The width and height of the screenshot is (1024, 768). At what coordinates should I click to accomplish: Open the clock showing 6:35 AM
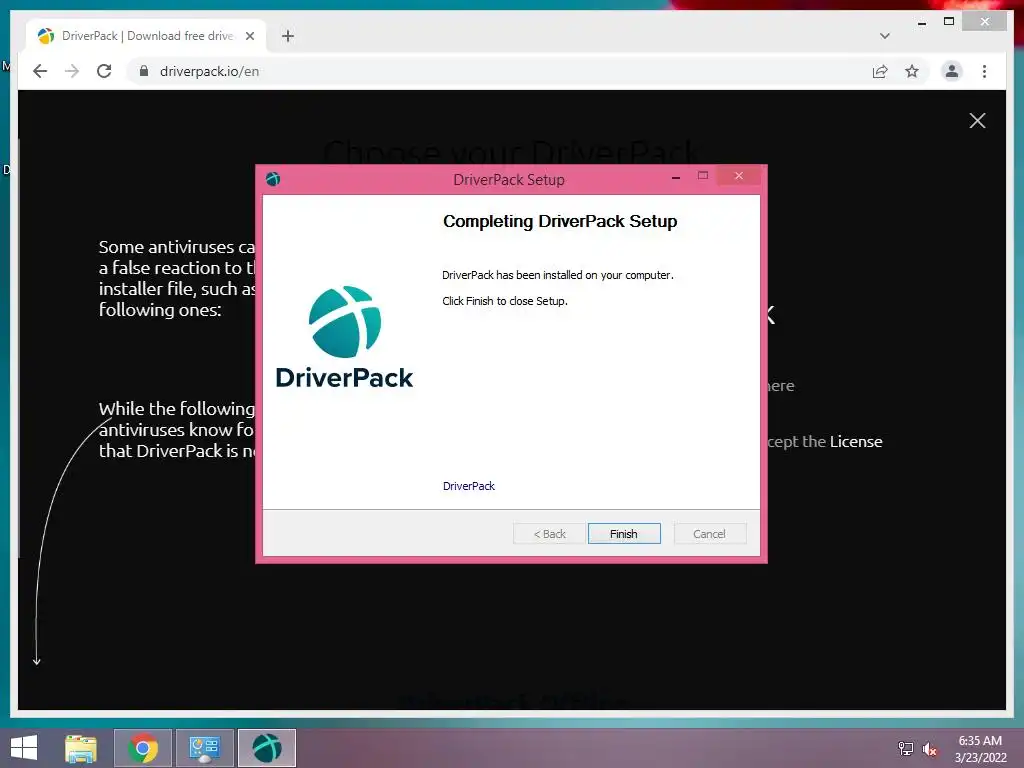pyautogui.click(x=980, y=748)
